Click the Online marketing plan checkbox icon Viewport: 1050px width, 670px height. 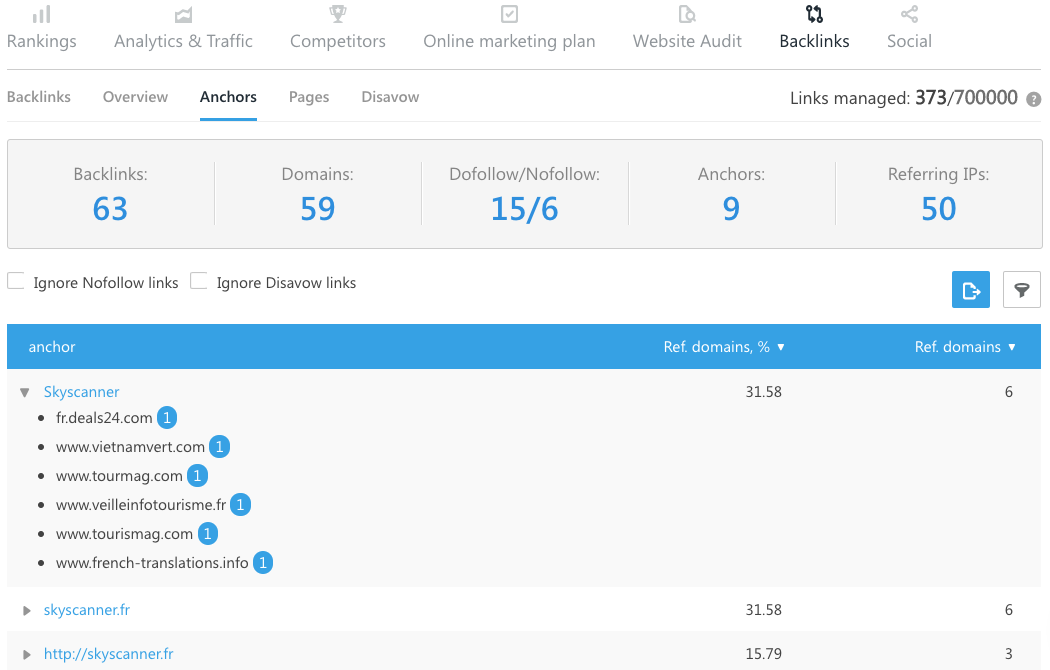[x=509, y=14]
